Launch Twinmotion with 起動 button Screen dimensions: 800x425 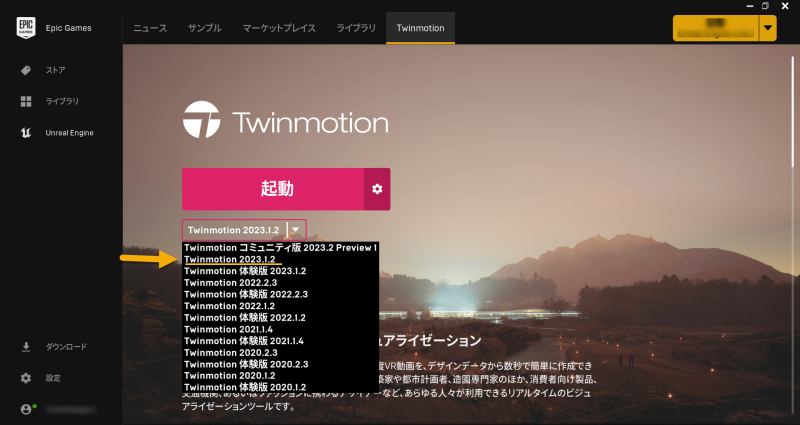(x=273, y=189)
